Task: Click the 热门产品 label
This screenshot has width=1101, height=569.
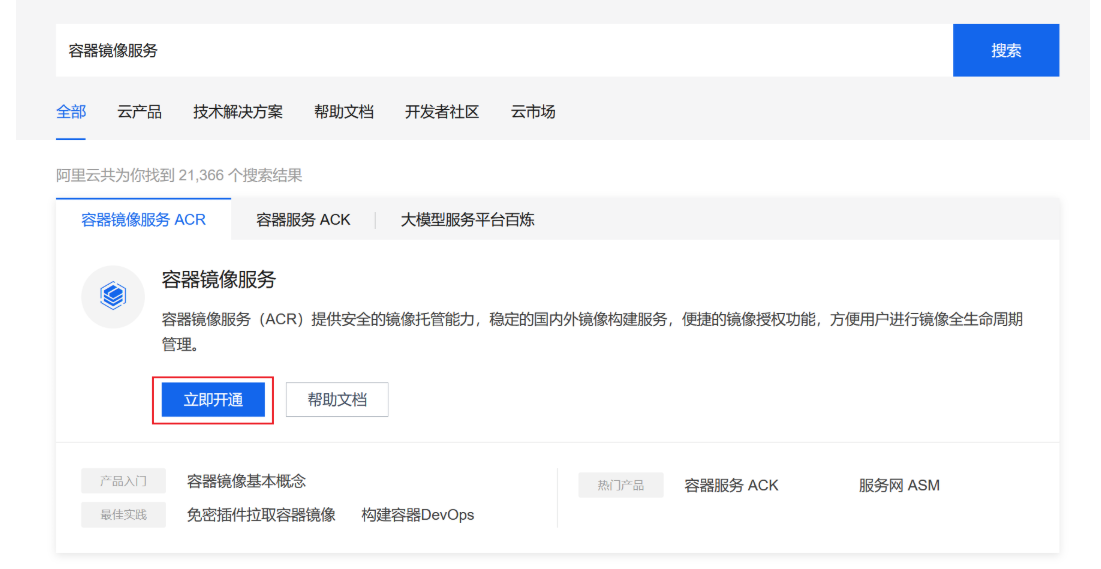Action: [x=621, y=485]
